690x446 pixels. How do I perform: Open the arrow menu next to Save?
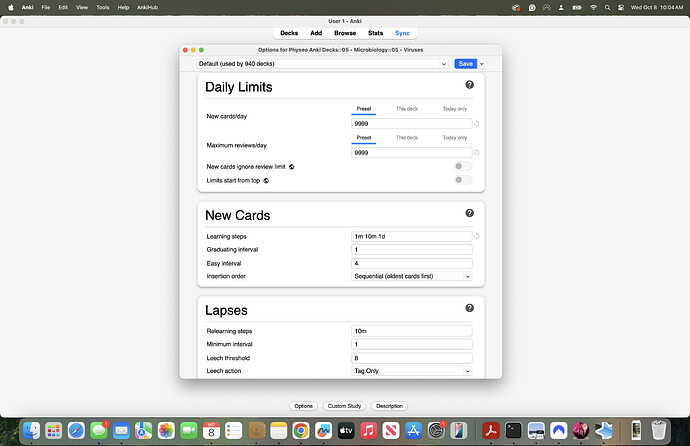tap(482, 64)
